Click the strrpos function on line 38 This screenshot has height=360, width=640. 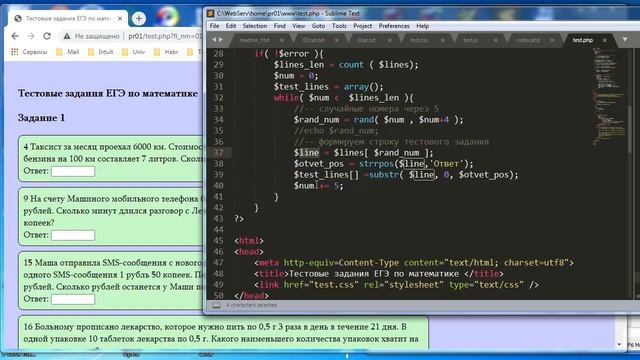click(376, 164)
